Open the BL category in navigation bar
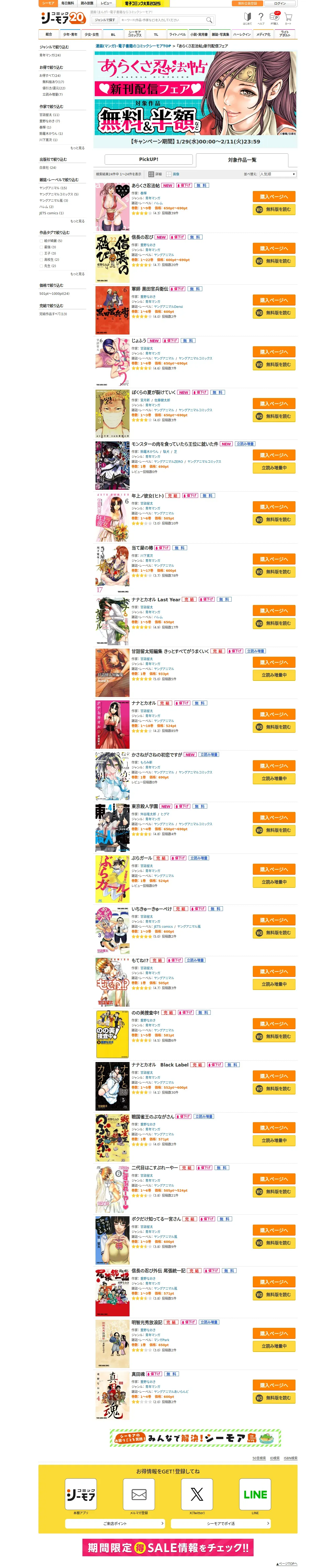Image resolution: width=336 pixels, height=1568 pixels. (x=113, y=34)
